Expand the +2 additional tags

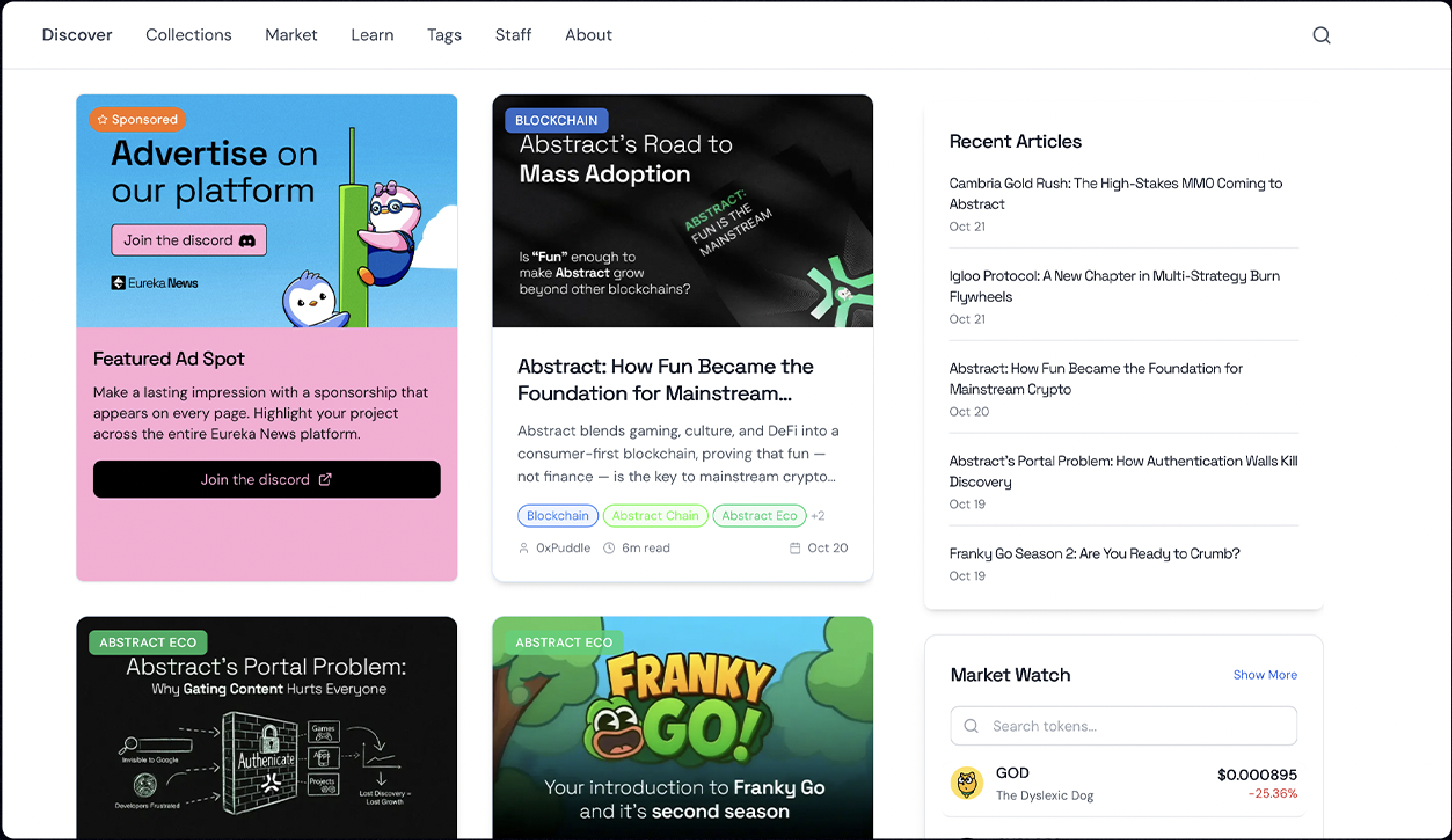pyautogui.click(x=818, y=516)
